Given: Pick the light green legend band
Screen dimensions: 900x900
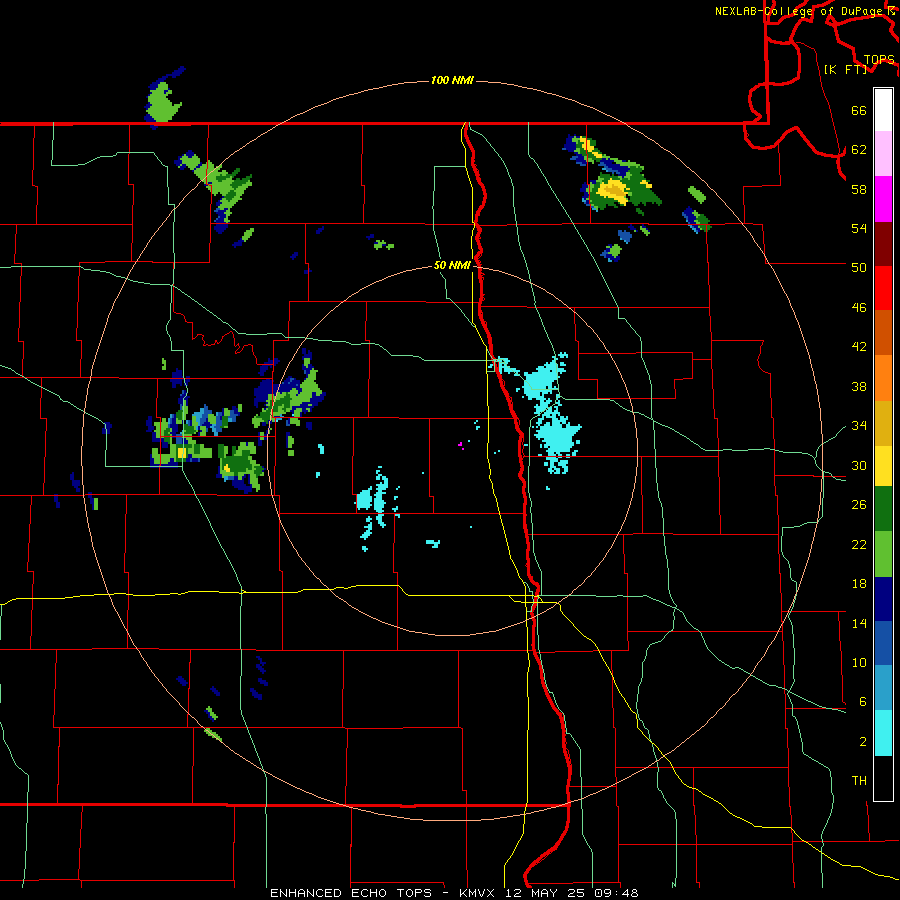Looking at the screenshot, I should point(883,553).
